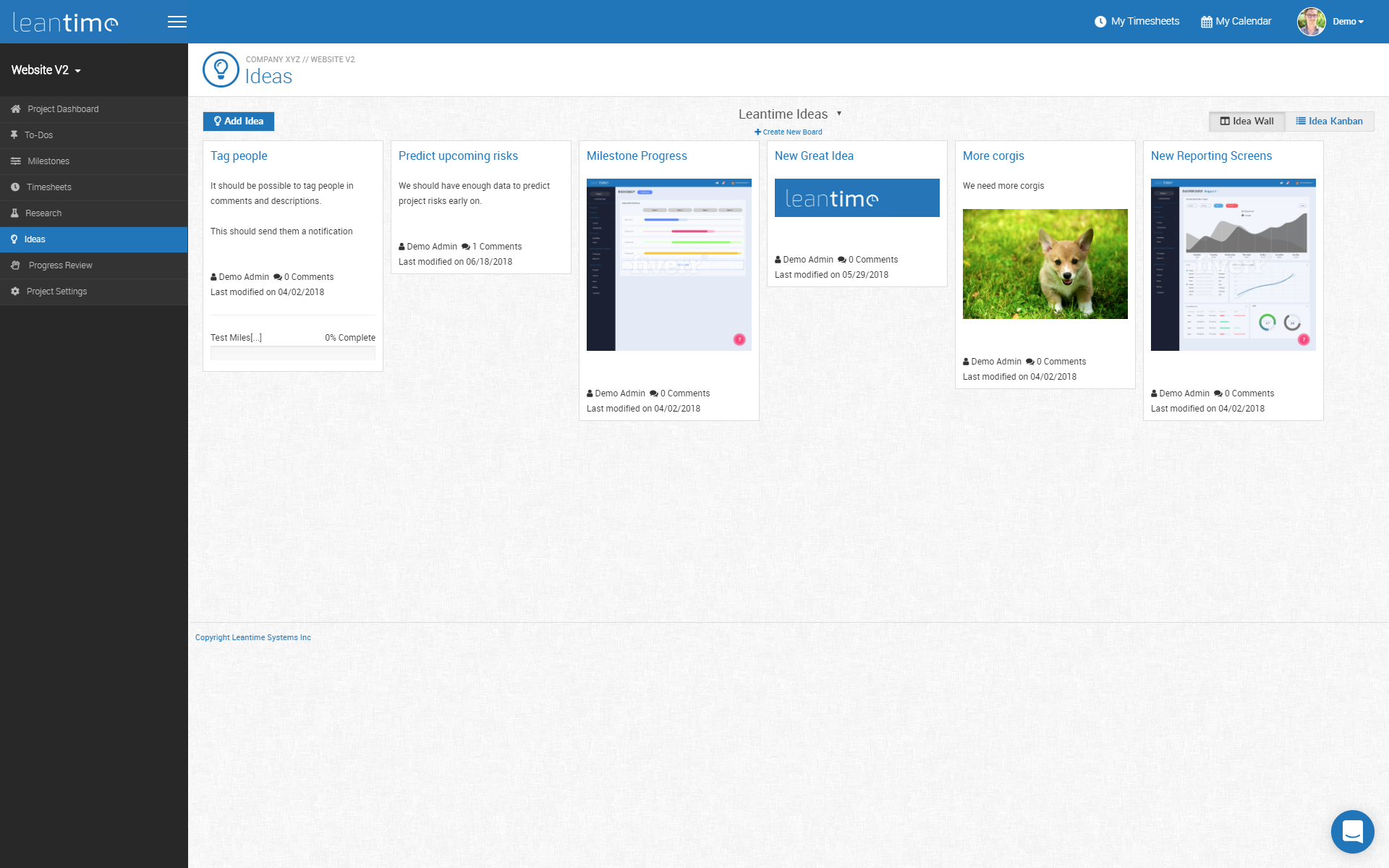Image resolution: width=1389 pixels, height=868 pixels.
Task: Click the Demo user avatar picture
Action: tap(1311, 22)
